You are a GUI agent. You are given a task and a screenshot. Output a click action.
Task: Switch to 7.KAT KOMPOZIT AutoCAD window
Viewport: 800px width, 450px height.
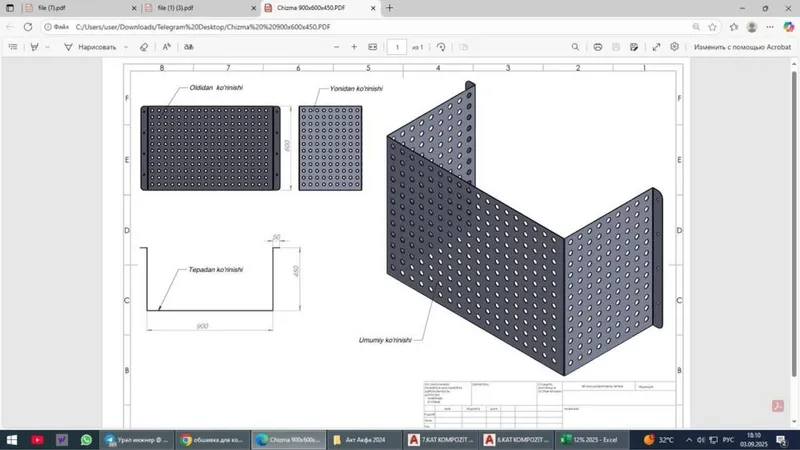coord(440,440)
